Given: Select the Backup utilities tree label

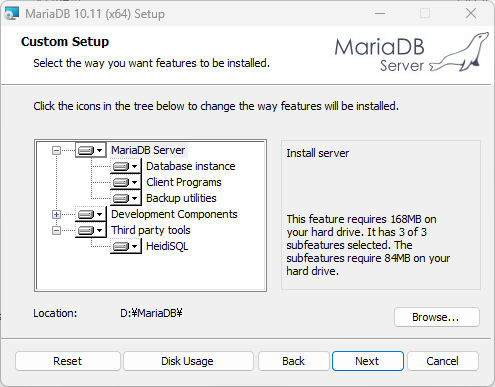Looking at the screenshot, I should 181,198.
